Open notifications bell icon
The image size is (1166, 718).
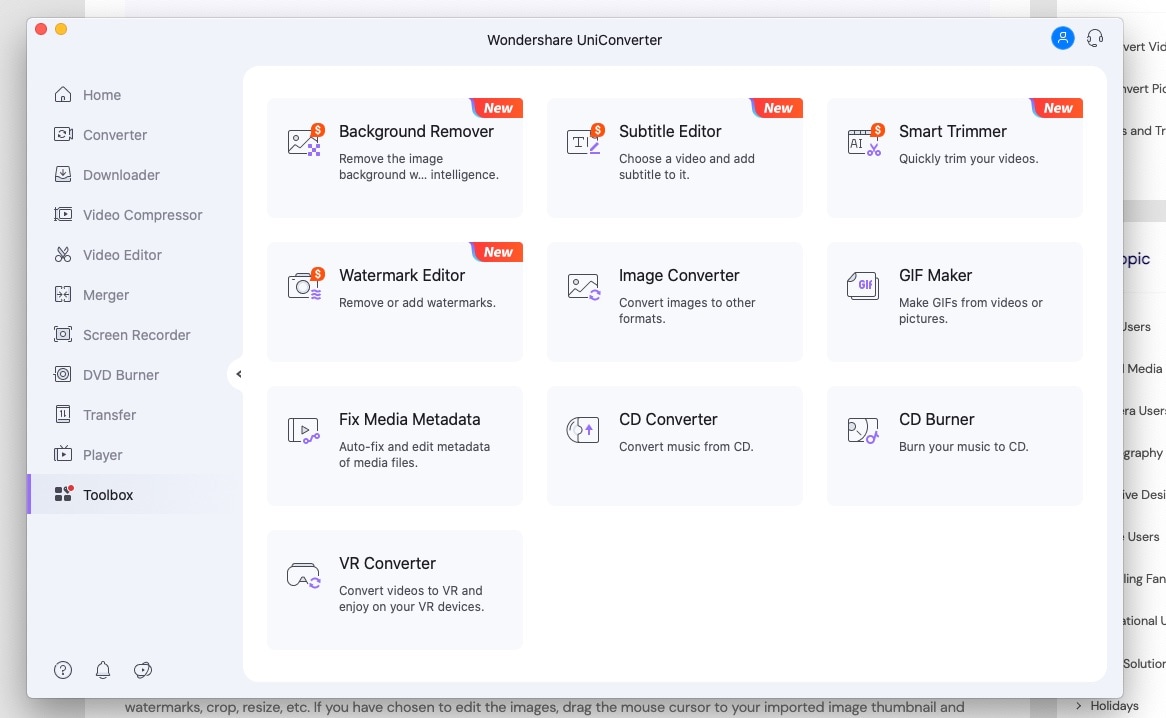[103, 670]
